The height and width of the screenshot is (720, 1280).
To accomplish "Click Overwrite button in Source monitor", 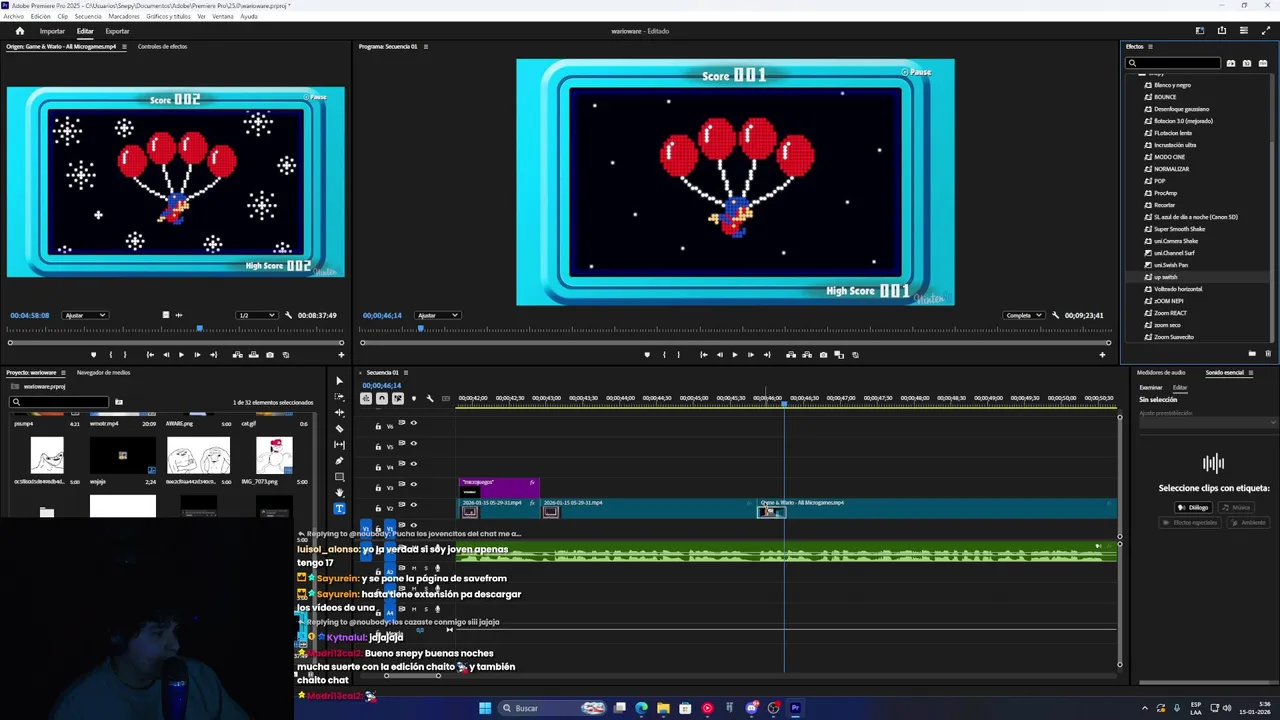I will point(253,355).
